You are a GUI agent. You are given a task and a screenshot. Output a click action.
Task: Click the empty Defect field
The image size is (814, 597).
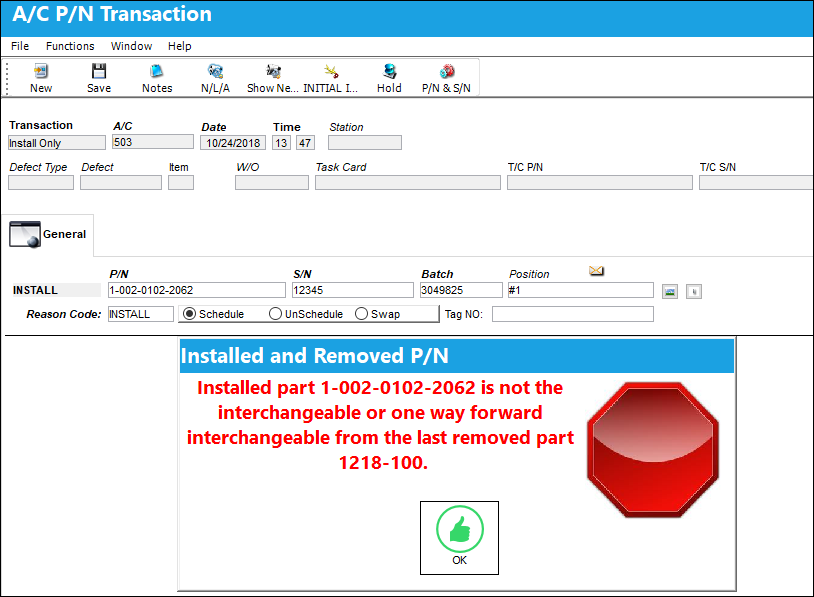(x=121, y=183)
